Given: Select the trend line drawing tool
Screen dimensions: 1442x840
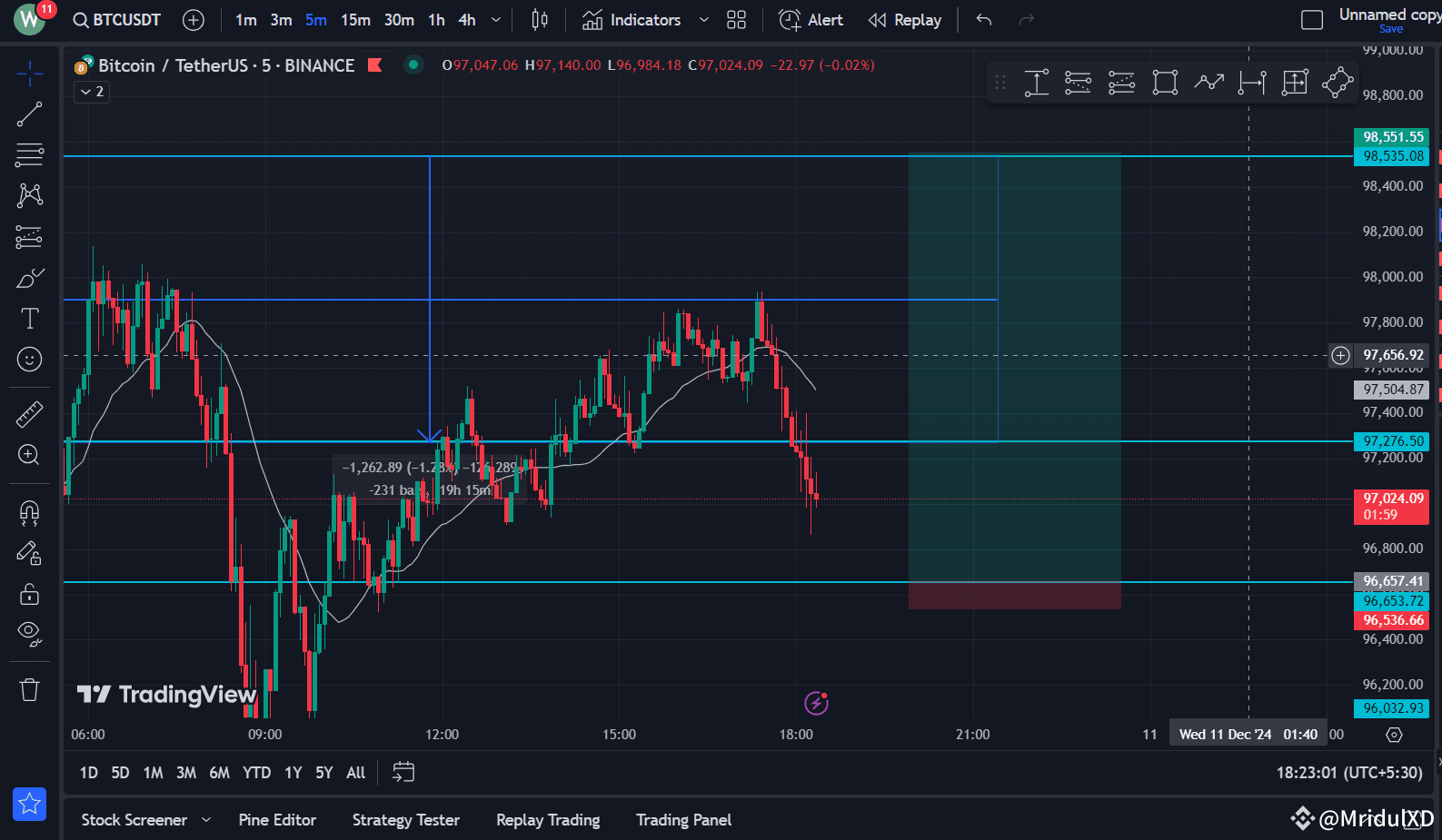Looking at the screenshot, I should coord(30,114).
